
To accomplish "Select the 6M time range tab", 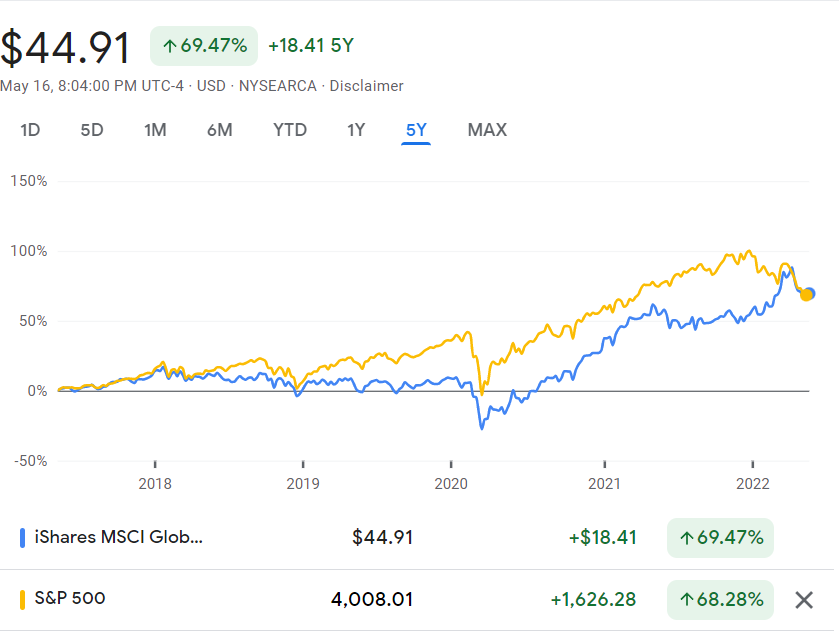I will click(x=220, y=130).
